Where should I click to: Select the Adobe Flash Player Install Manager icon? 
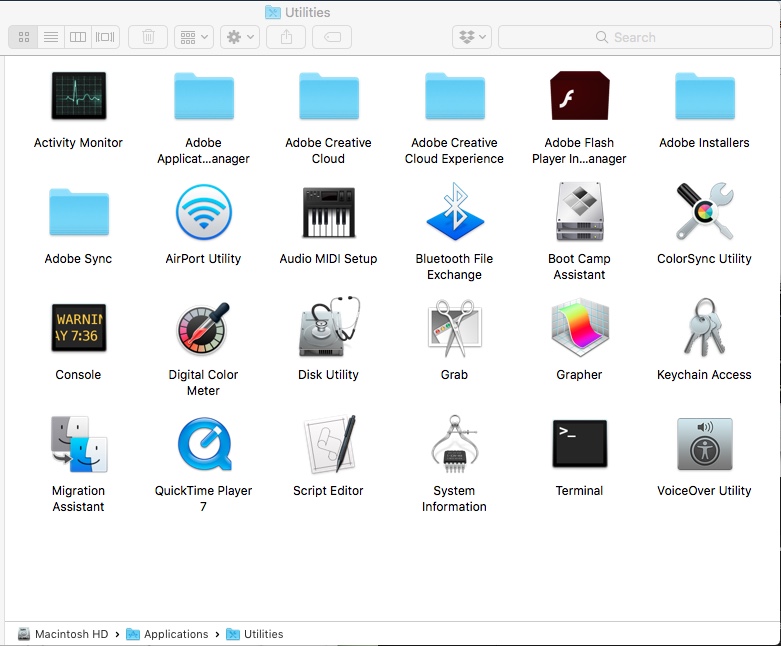580,96
